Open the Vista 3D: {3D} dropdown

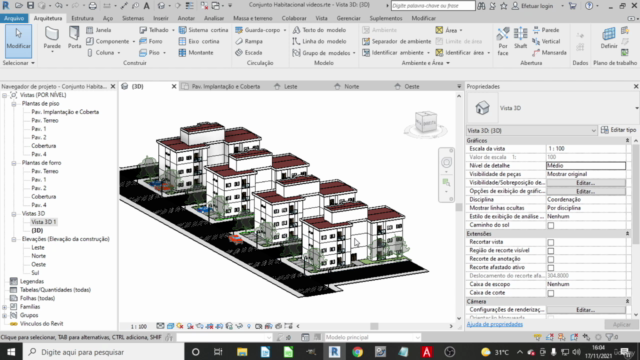[x=532, y=131]
